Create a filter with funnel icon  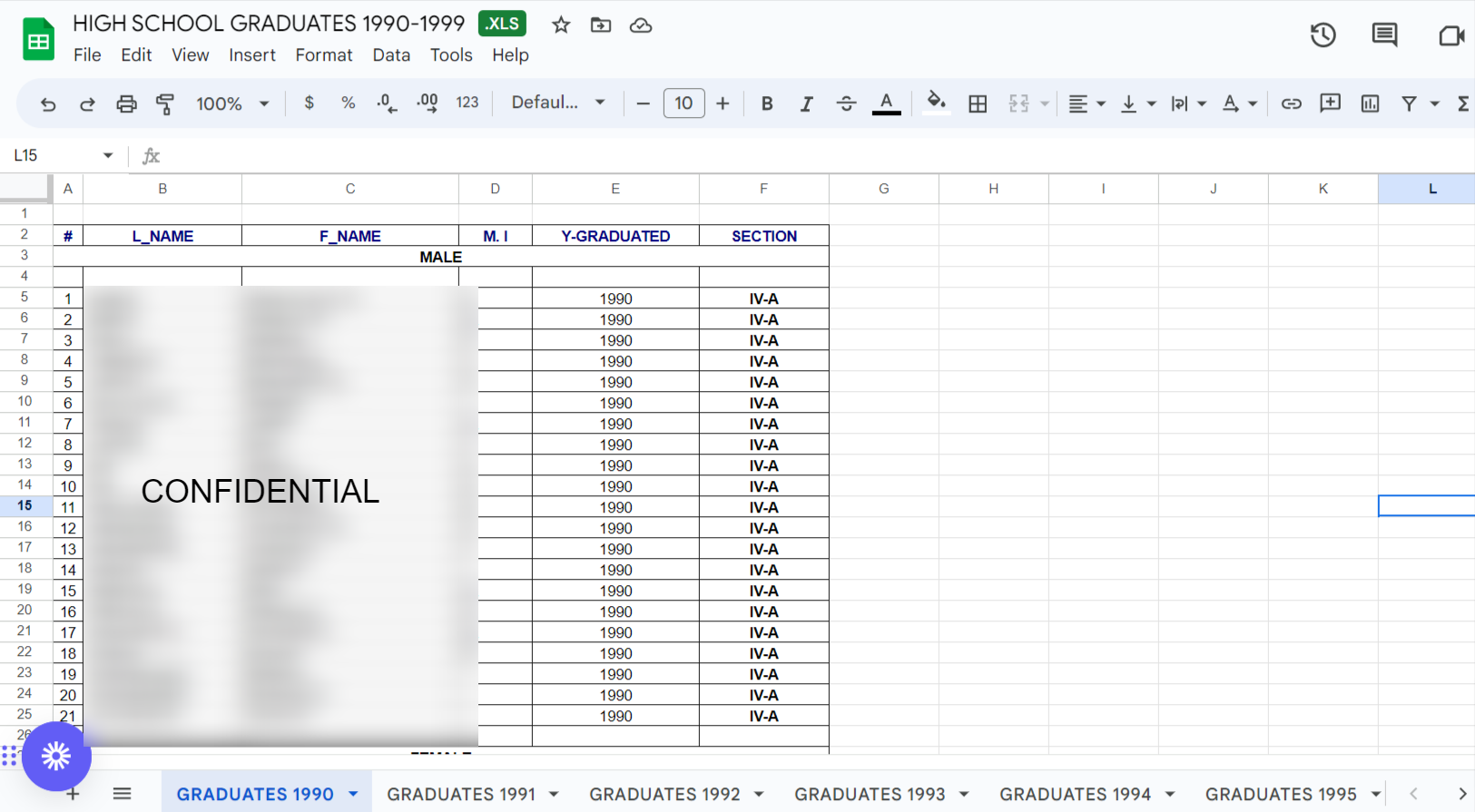pos(1409,103)
